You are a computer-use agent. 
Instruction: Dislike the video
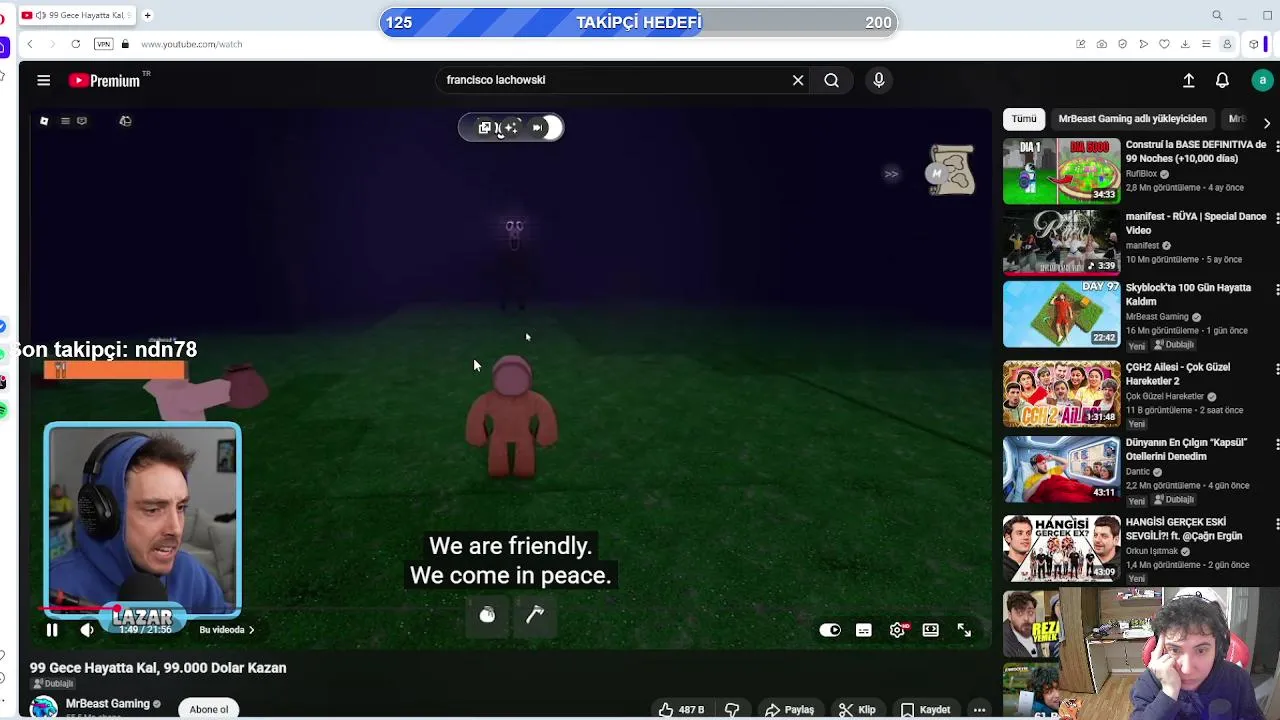tap(732, 709)
